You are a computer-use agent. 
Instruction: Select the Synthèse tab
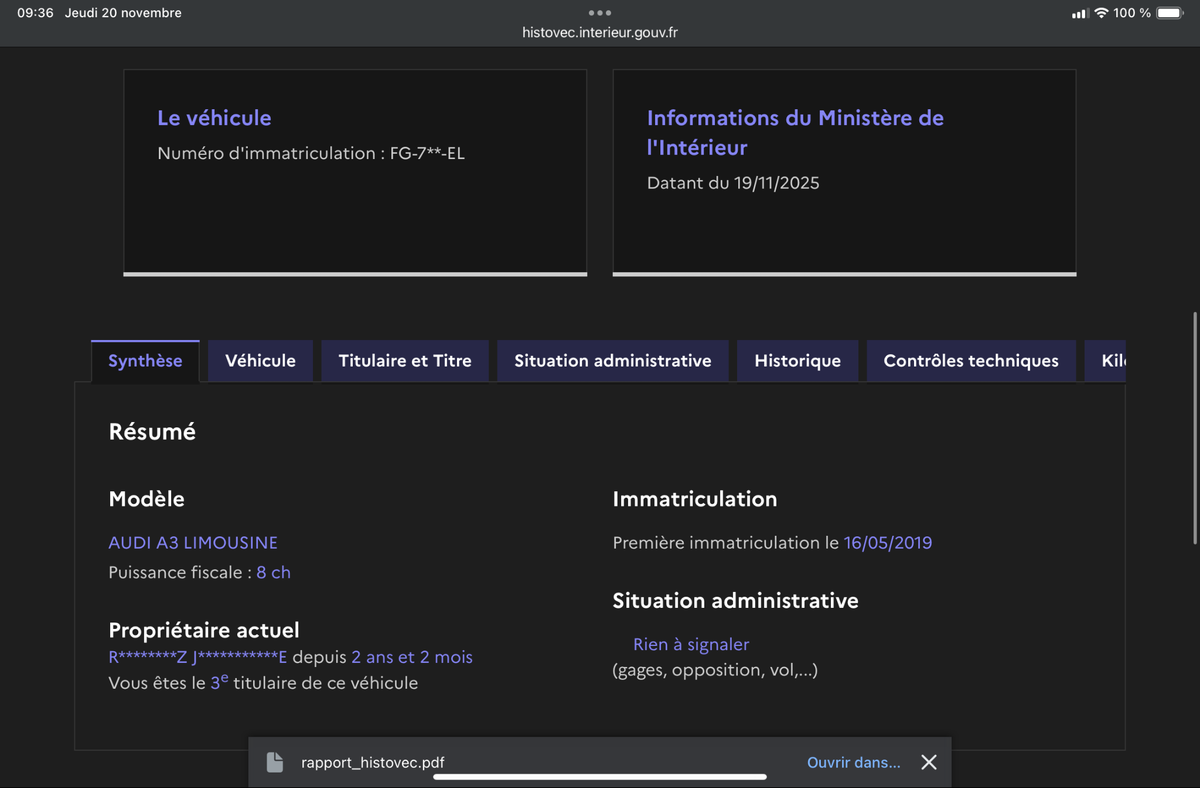point(145,361)
